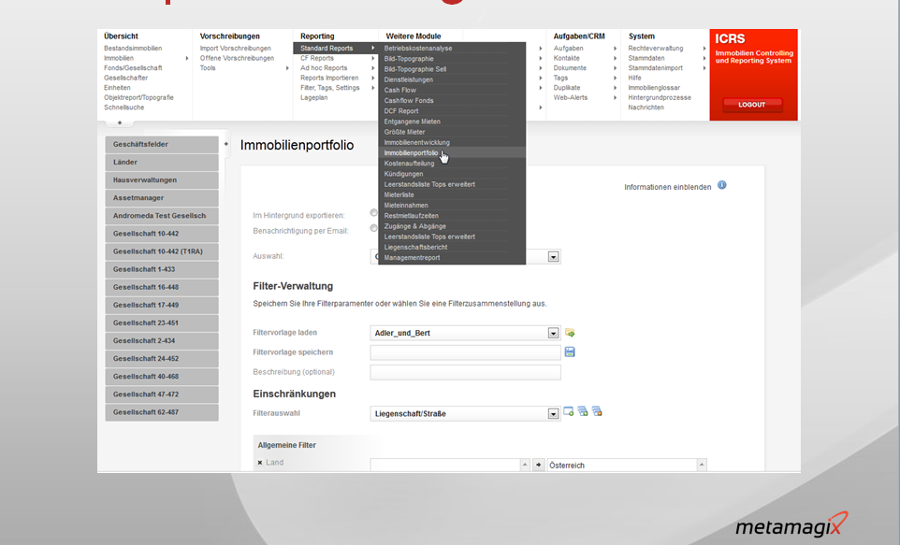Select Restmietlaufzeiten report

411,216
